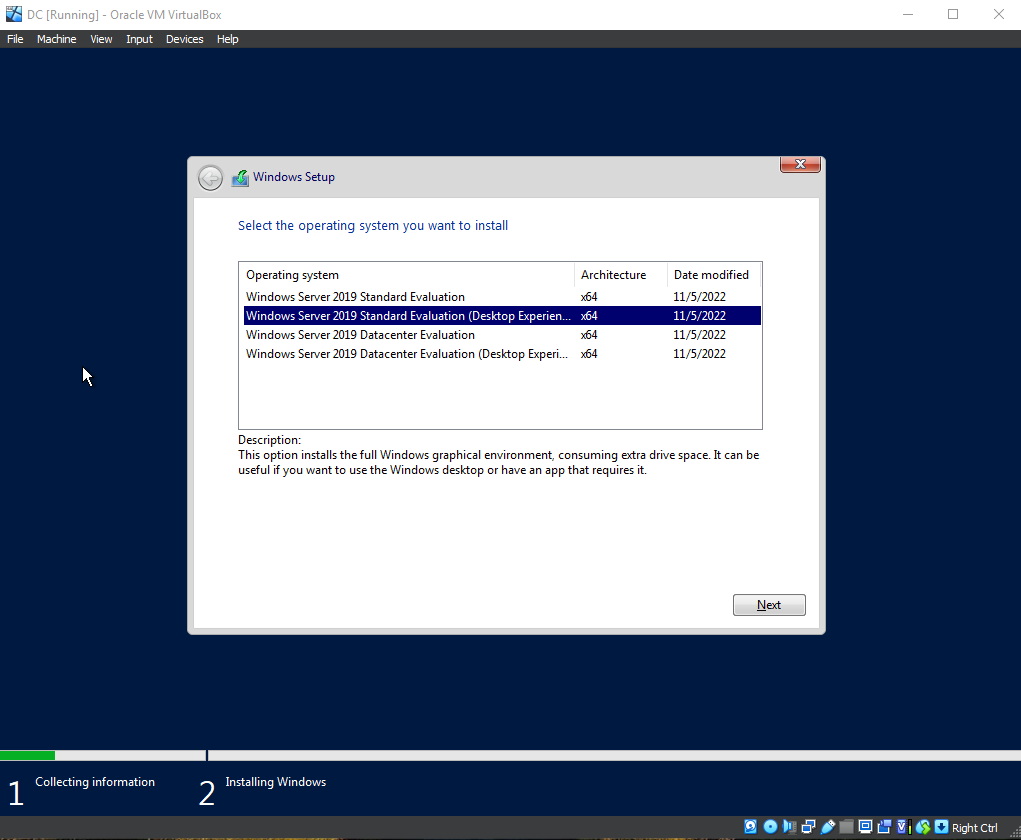Viewport: 1021px width, 840px height.
Task: Click the keyboard capture arrow icon
Action: [941, 826]
